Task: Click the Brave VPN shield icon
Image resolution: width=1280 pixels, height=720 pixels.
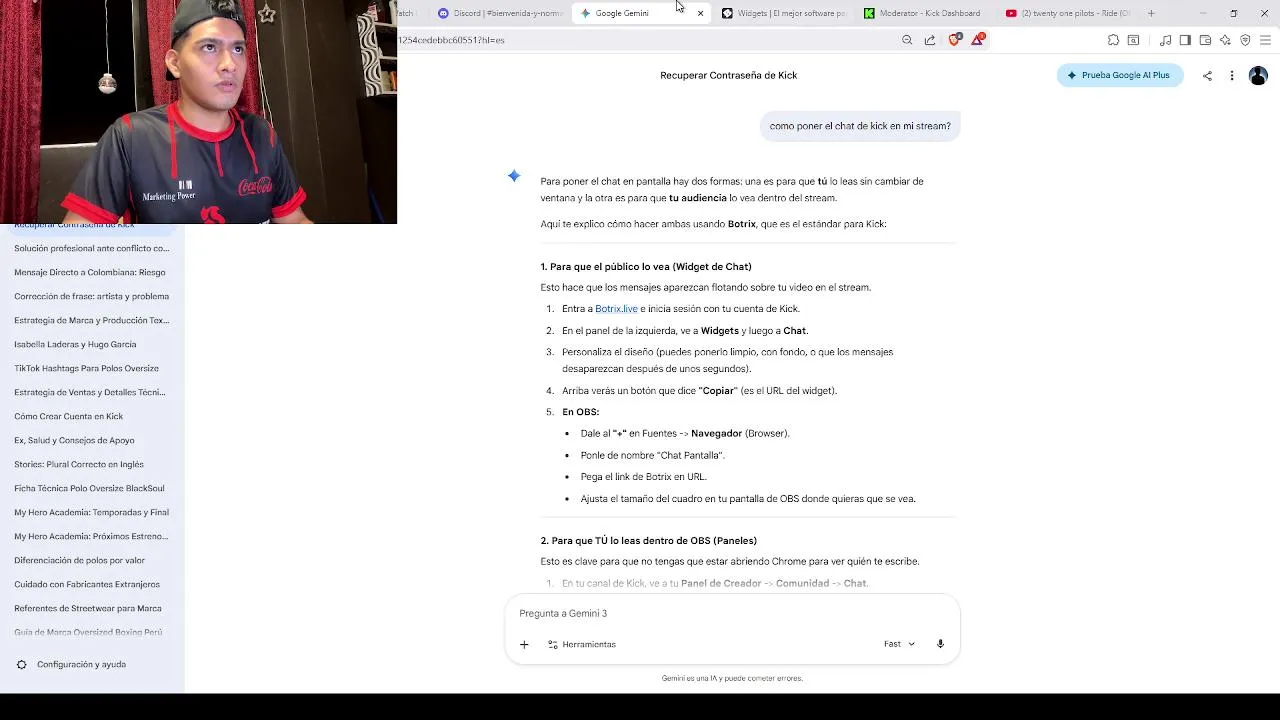Action: (x=1245, y=40)
